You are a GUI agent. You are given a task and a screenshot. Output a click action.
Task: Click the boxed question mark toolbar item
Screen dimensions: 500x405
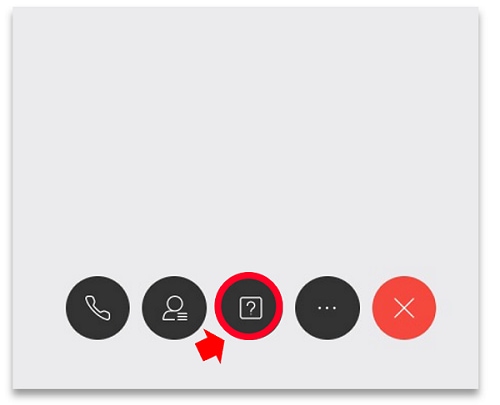[x=249, y=307]
